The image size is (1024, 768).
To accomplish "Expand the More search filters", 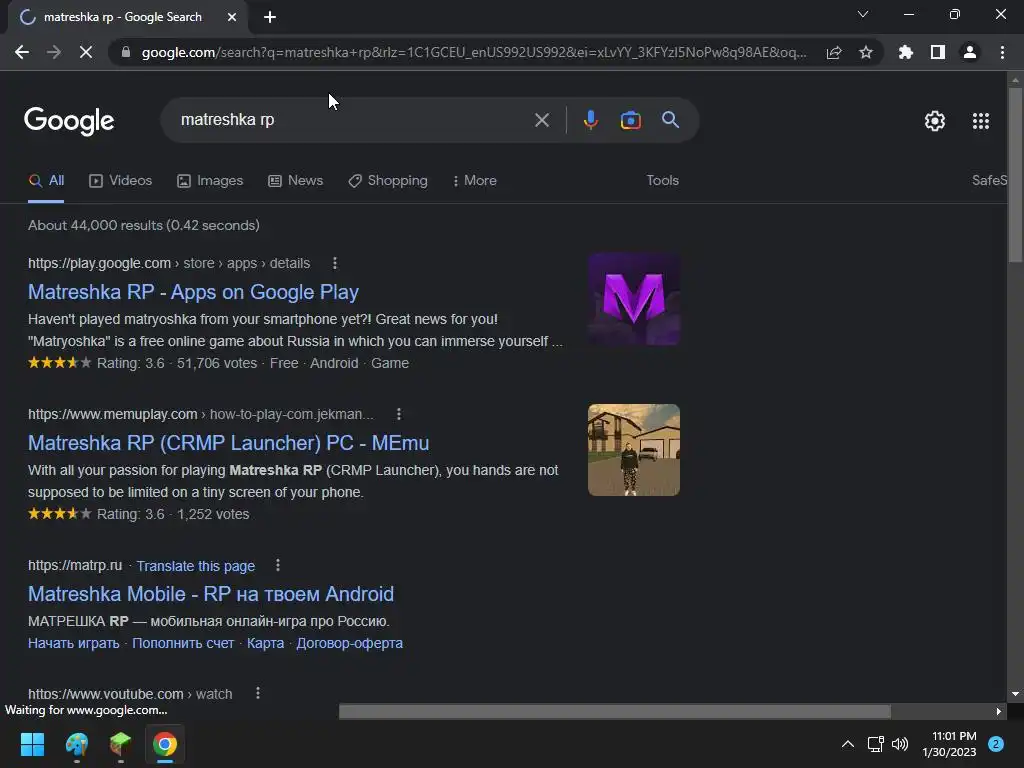I will pos(475,181).
